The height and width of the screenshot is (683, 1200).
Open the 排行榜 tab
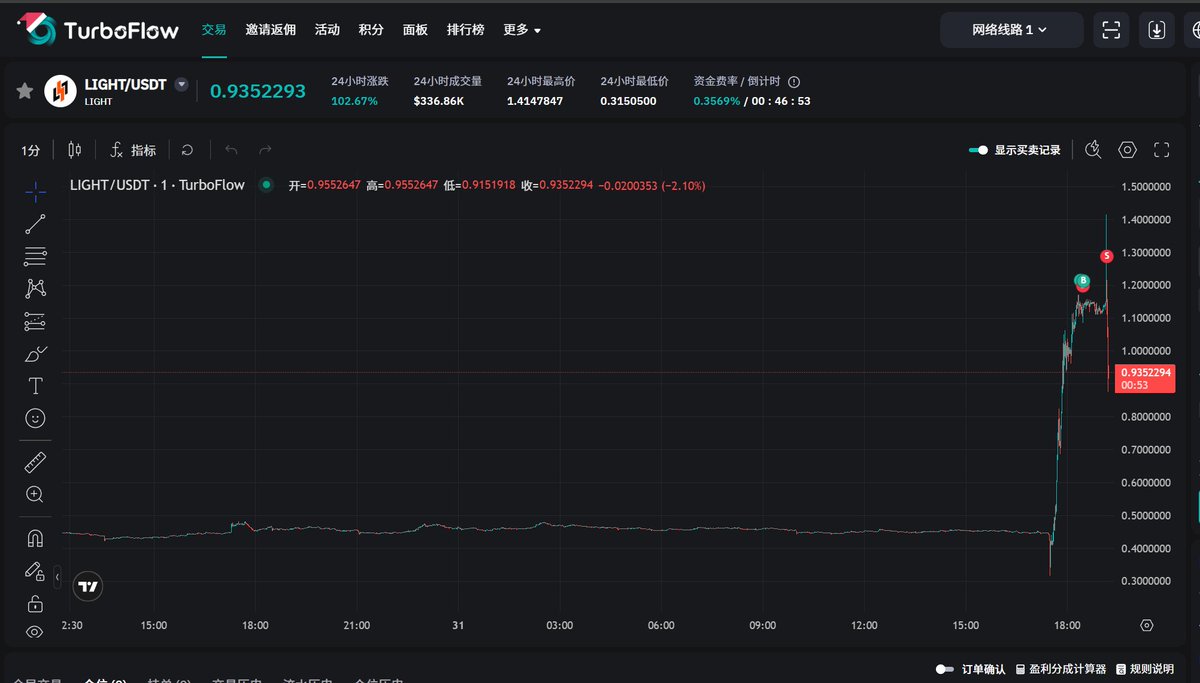[465, 30]
